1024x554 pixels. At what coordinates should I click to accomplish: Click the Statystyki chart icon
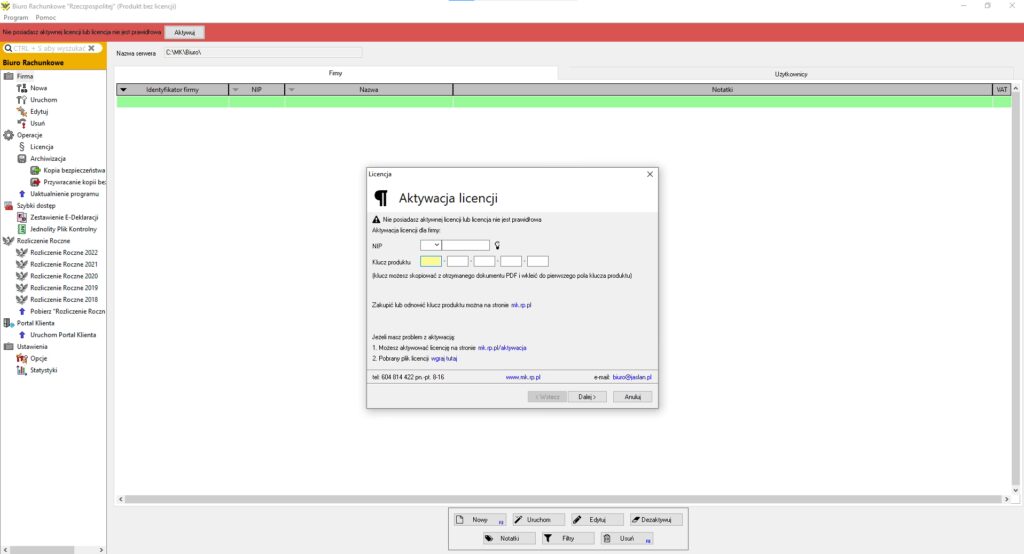(x=22, y=370)
